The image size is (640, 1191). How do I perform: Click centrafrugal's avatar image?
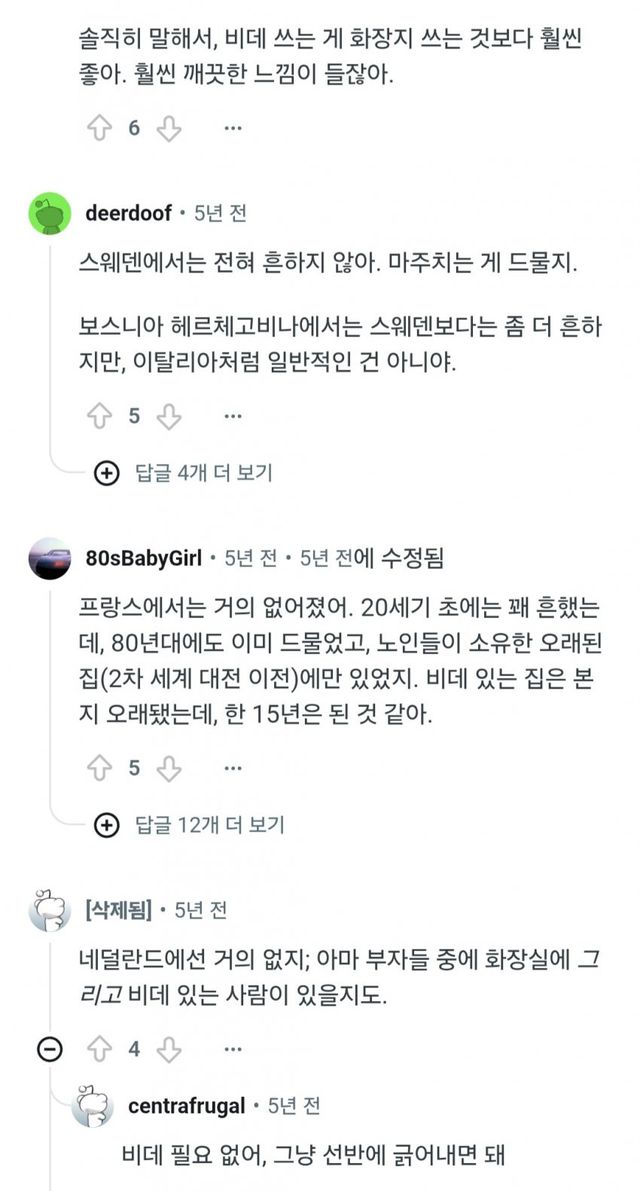click(95, 1107)
